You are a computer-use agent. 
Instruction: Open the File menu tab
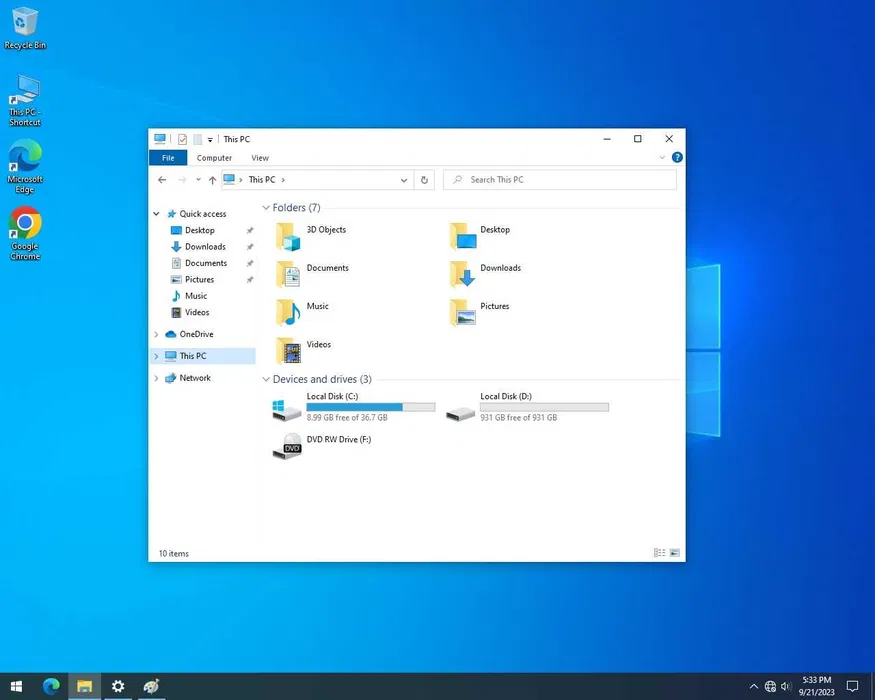pos(168,158)
